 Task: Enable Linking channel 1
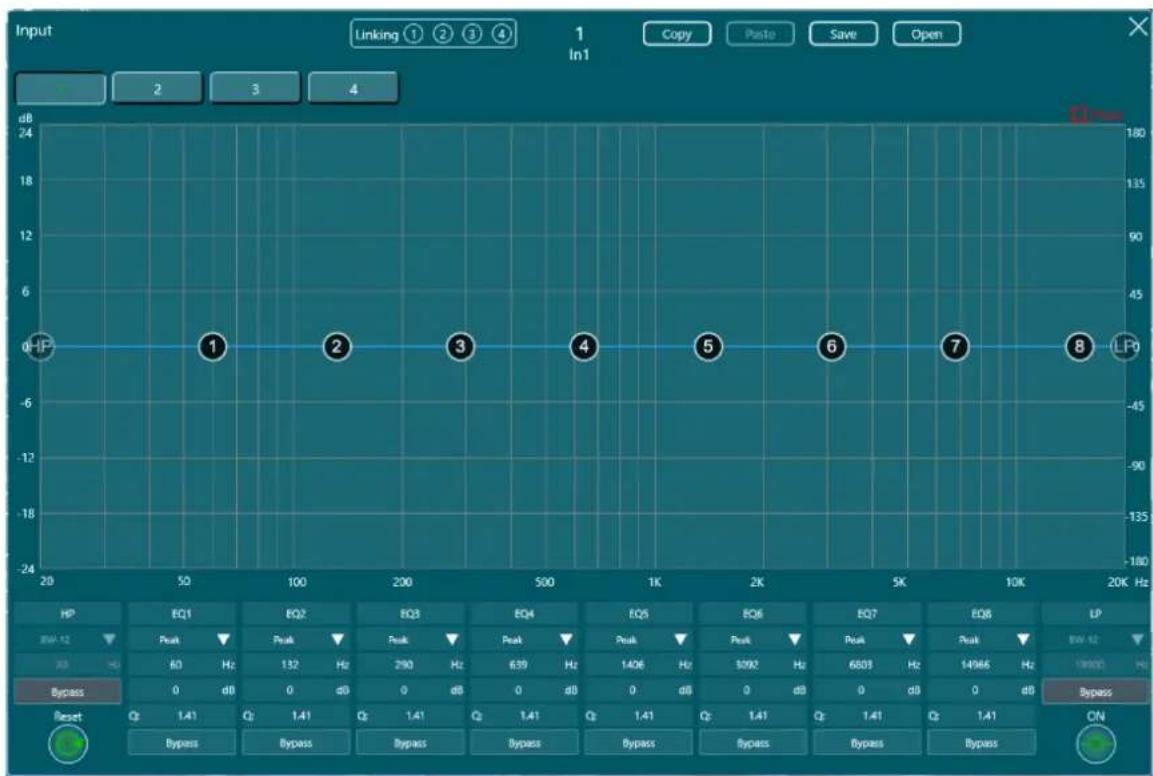[x=414, y=35]
